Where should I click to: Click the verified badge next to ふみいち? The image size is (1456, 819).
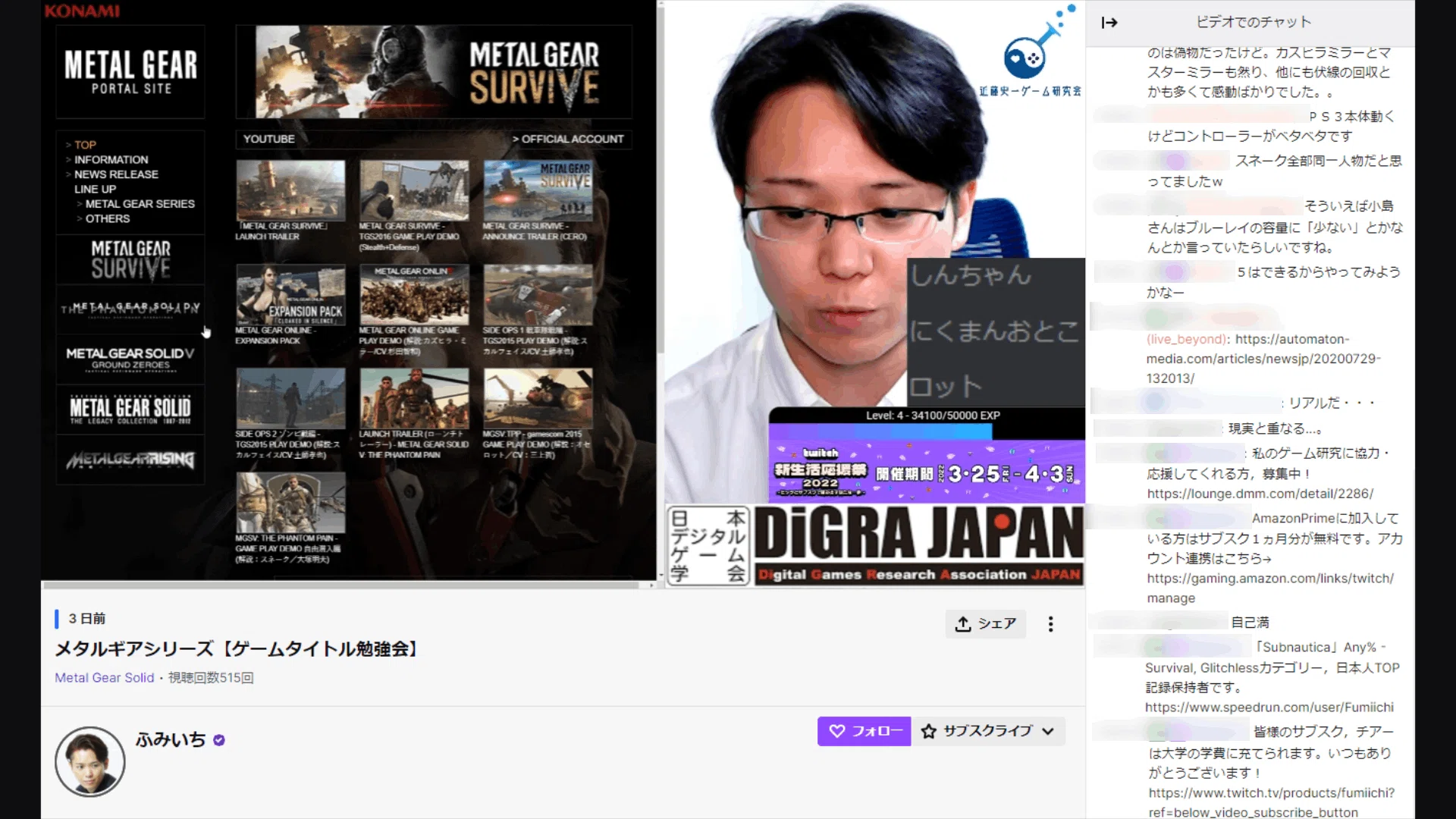[219, 740]
